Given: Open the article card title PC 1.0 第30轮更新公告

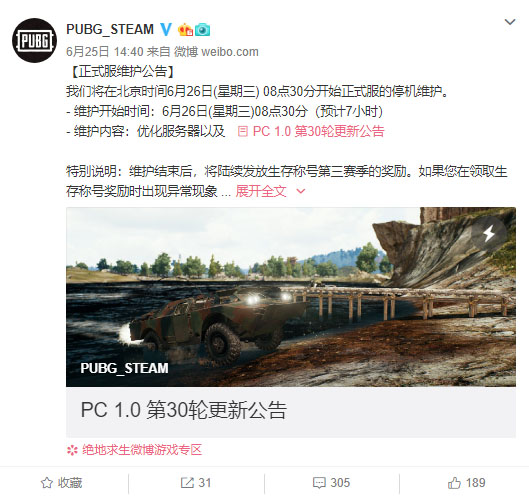Looking at the screenshot, I should pyautogui.click(x=184, y=411).
